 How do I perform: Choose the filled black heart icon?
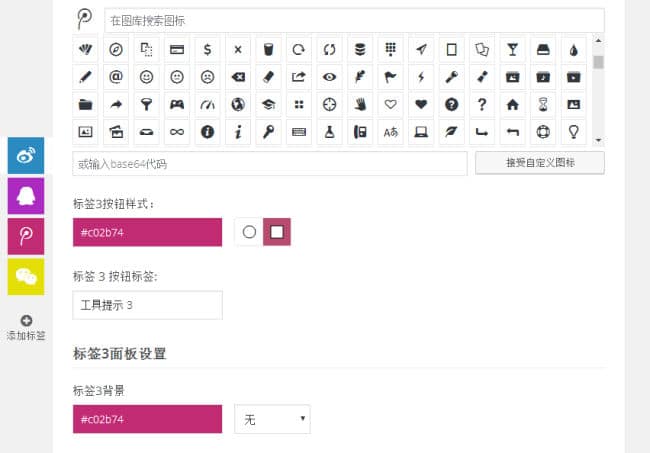[421, 104]
